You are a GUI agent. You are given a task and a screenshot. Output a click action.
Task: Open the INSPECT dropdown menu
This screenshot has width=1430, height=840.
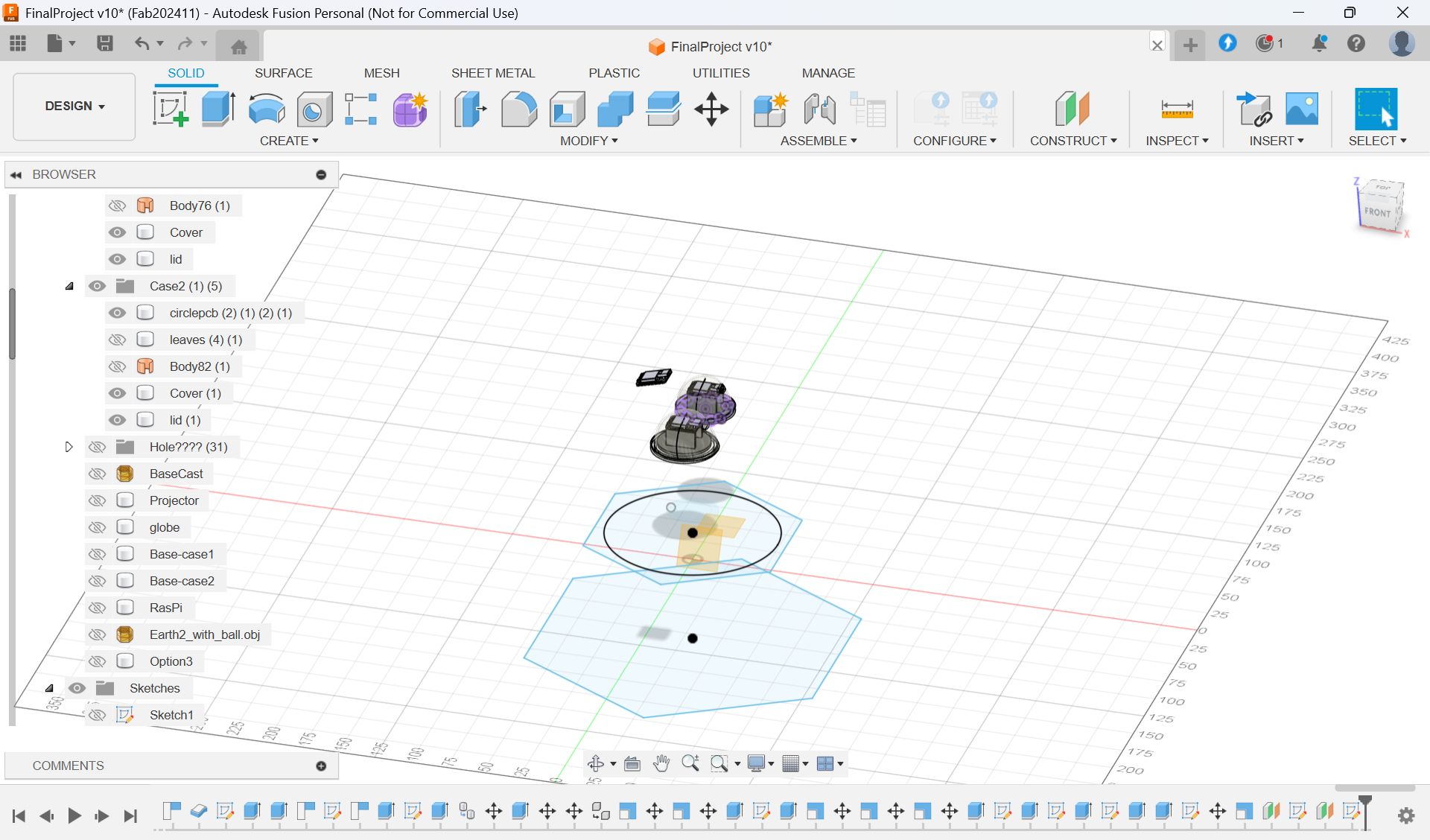[1177, 141]
